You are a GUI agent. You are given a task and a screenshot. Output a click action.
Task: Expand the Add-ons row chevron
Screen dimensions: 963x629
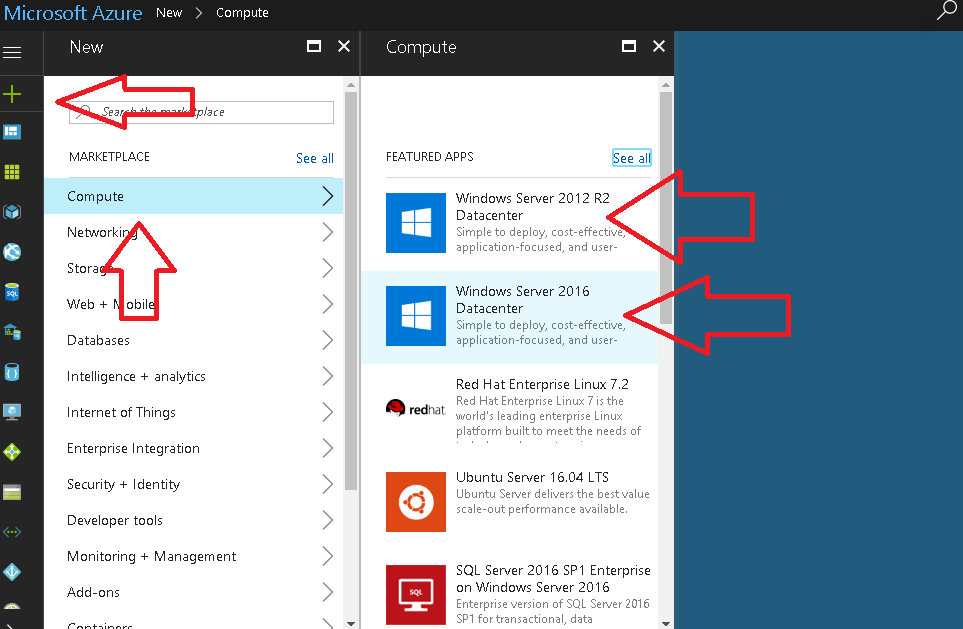click(x=327, y=592)
